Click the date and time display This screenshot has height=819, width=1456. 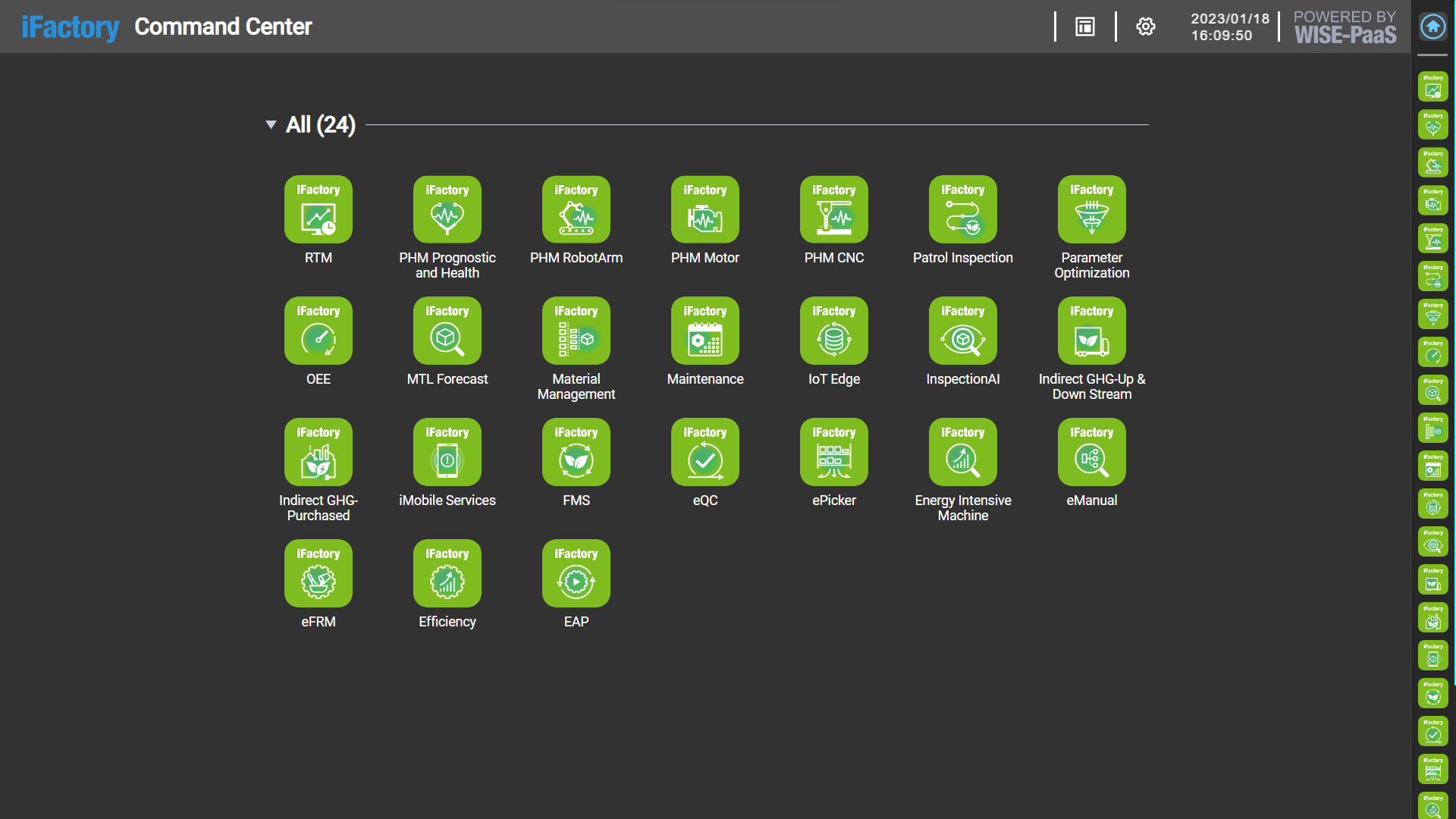pyautogui.click(x=1229, y=27)
